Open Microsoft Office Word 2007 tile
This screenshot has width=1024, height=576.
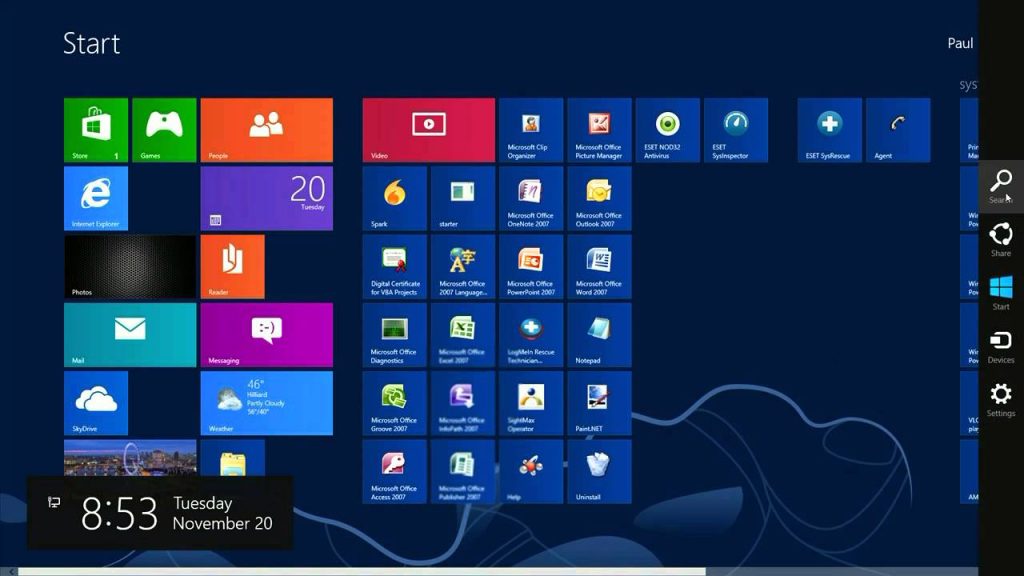coord(599,266)
